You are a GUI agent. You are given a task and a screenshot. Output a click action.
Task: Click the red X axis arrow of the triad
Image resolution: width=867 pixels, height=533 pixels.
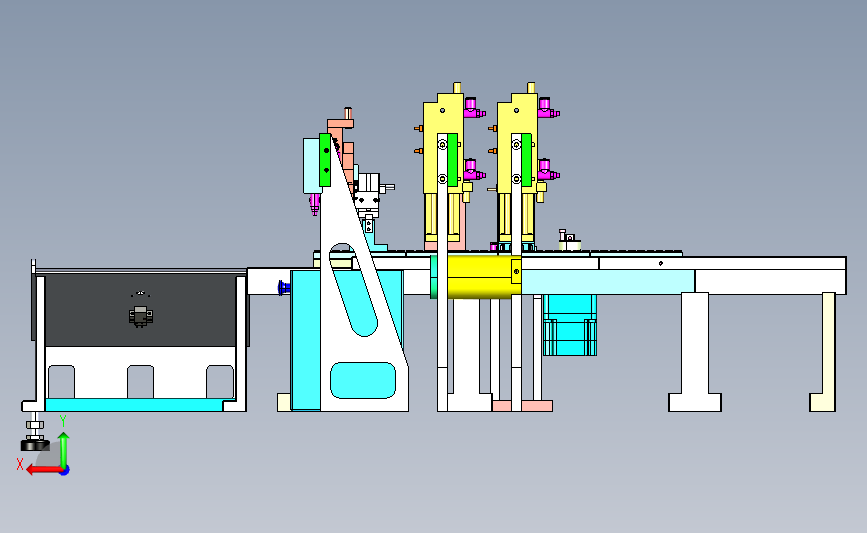coord(43,470)
